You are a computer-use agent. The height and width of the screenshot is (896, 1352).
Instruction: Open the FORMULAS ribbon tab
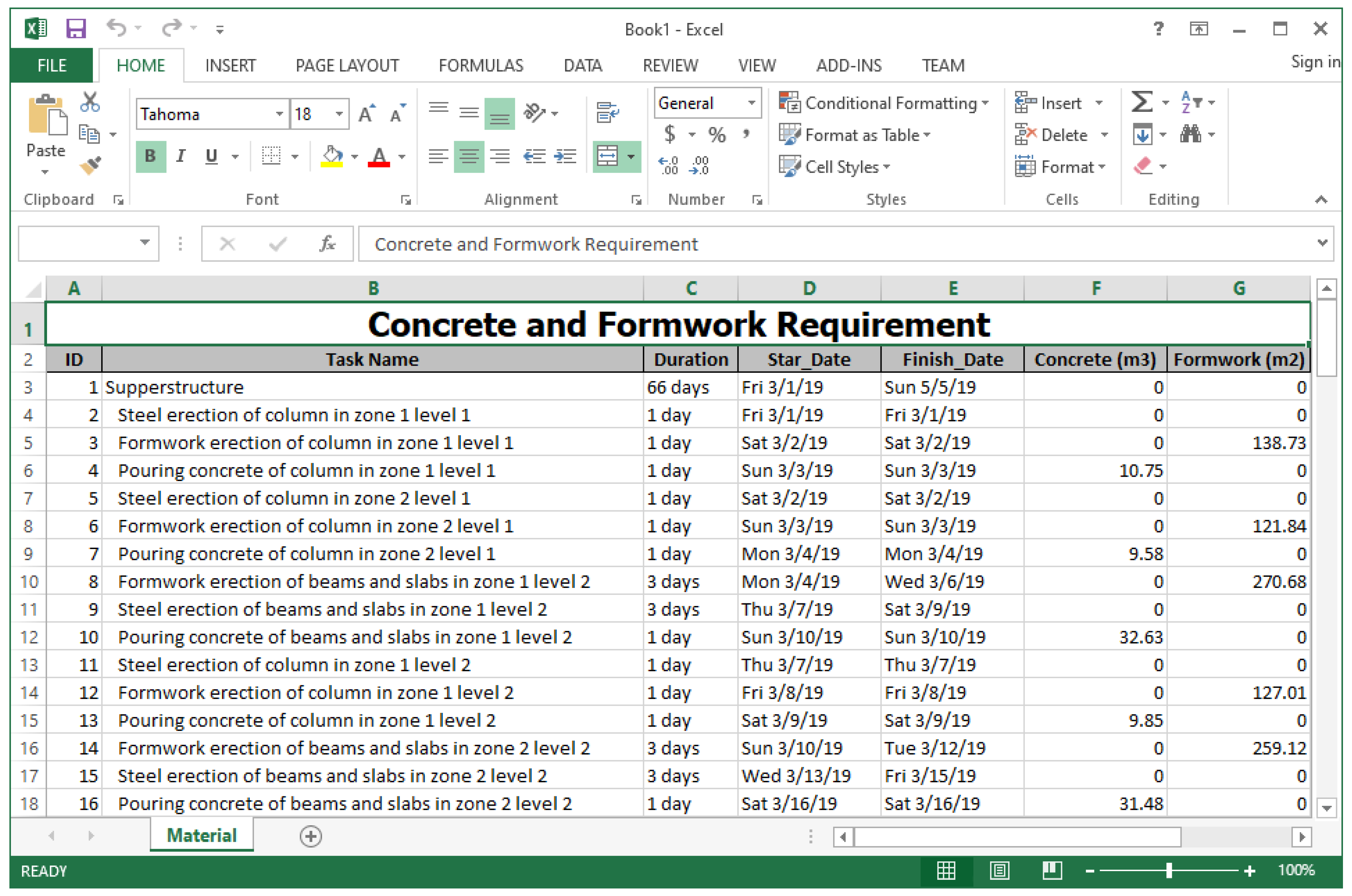tap(481, 66)
